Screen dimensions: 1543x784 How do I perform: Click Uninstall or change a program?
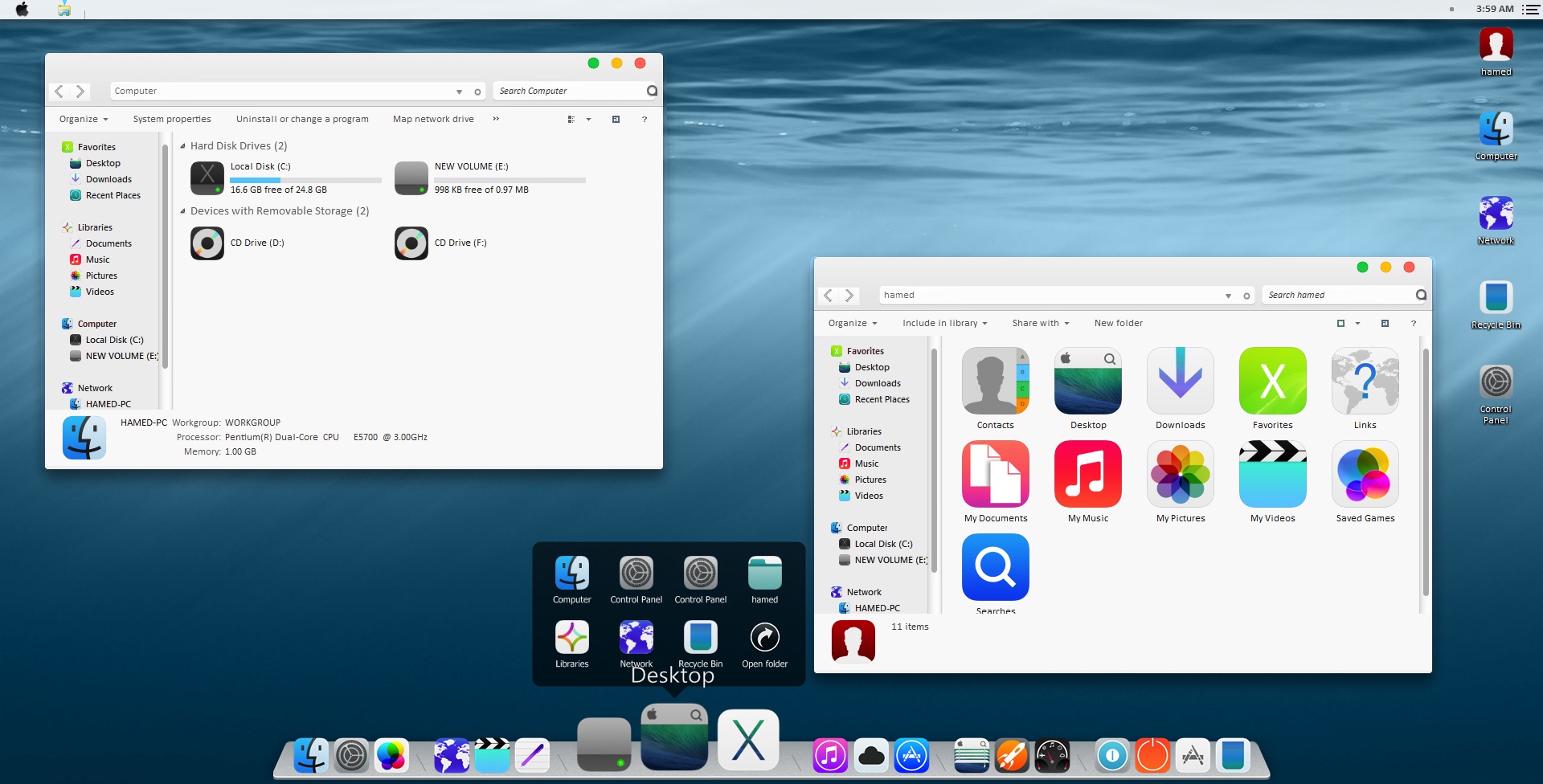point(302,120)
